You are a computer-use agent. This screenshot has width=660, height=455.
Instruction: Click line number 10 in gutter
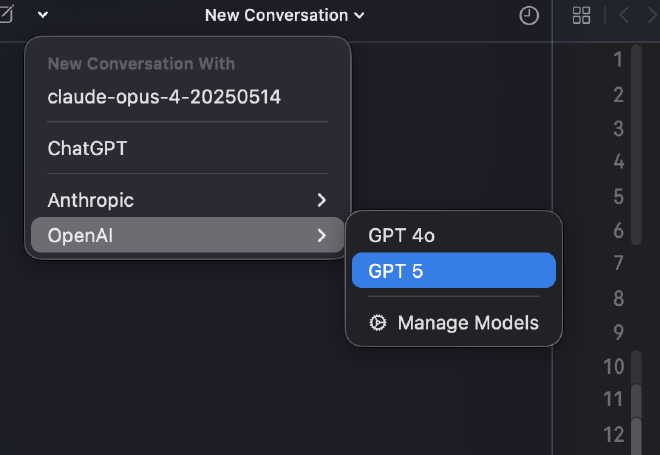tap(613, 366)
